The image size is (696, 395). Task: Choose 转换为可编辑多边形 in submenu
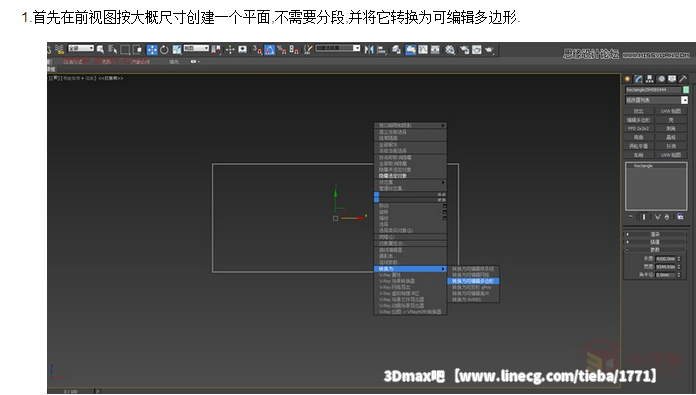(473, 281)
